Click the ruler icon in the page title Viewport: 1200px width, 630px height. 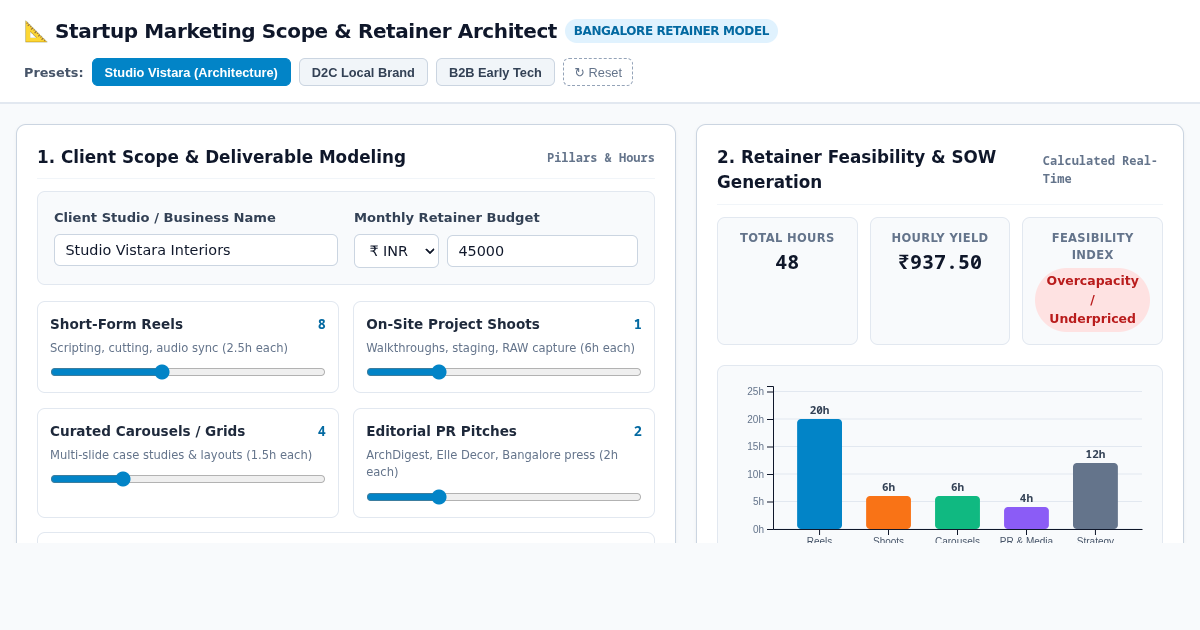pyautogui.click(x=36, y=31)
